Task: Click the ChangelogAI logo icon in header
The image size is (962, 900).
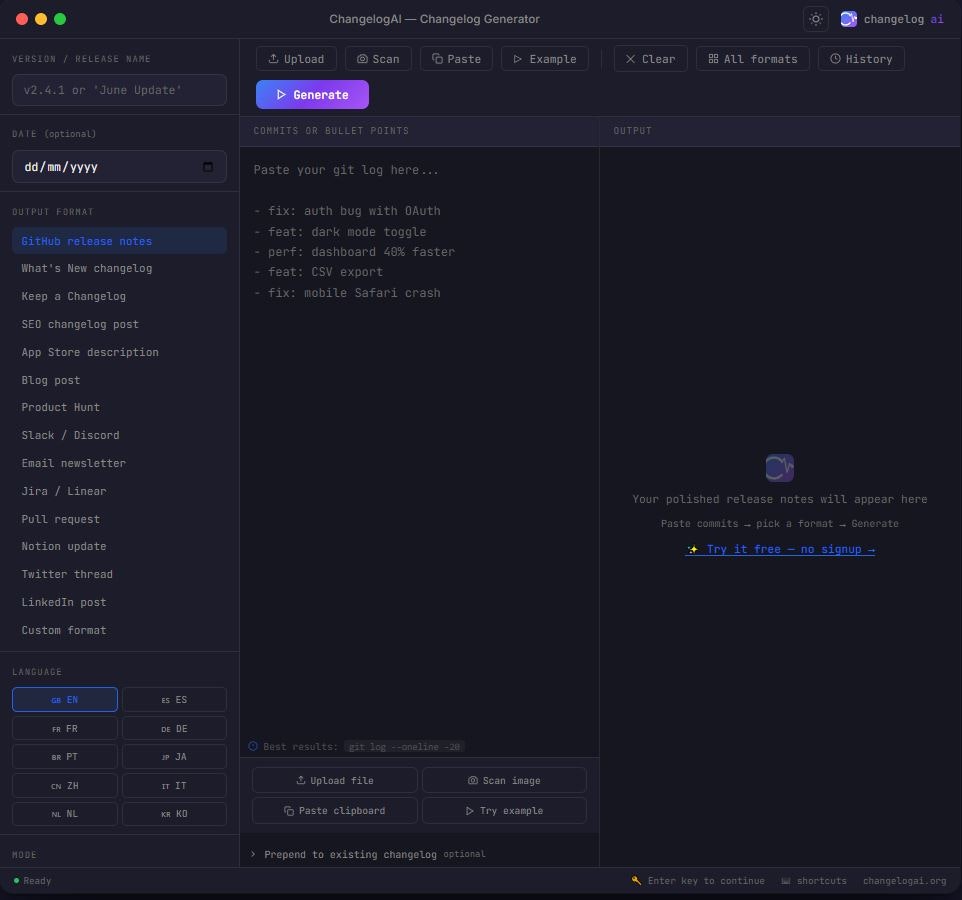Action: [848, 19]
